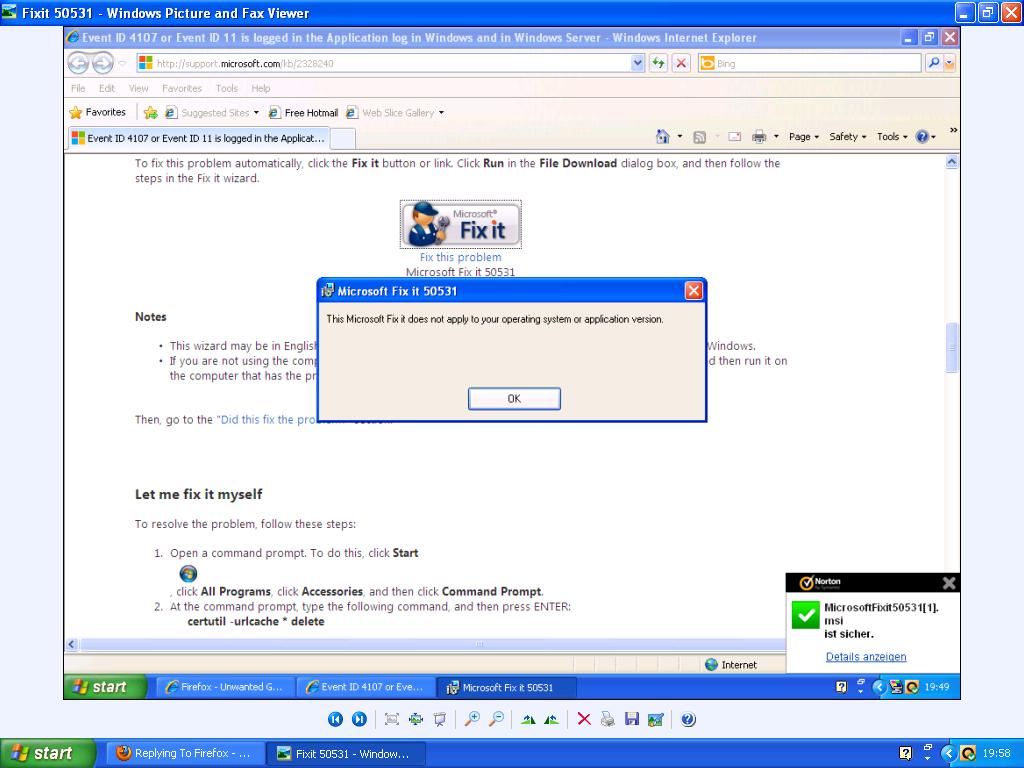This screenshot has width=1024, height=768.
Task: Click up arrow of page vertical scrollbar
Action: [x=952, y=161]
